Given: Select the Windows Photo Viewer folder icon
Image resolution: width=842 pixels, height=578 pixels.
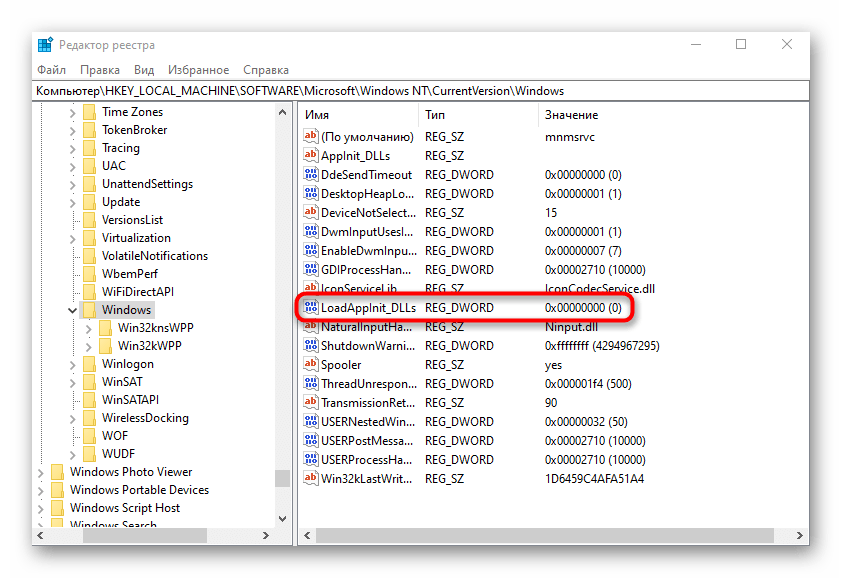Looking at the screenshot, I should (x=57, y=472).
